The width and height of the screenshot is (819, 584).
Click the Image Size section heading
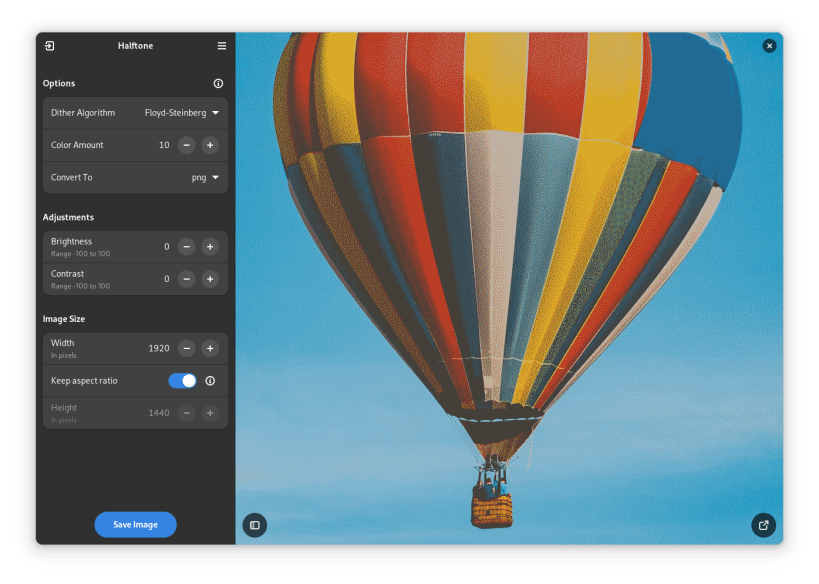[x=64, y=319]
